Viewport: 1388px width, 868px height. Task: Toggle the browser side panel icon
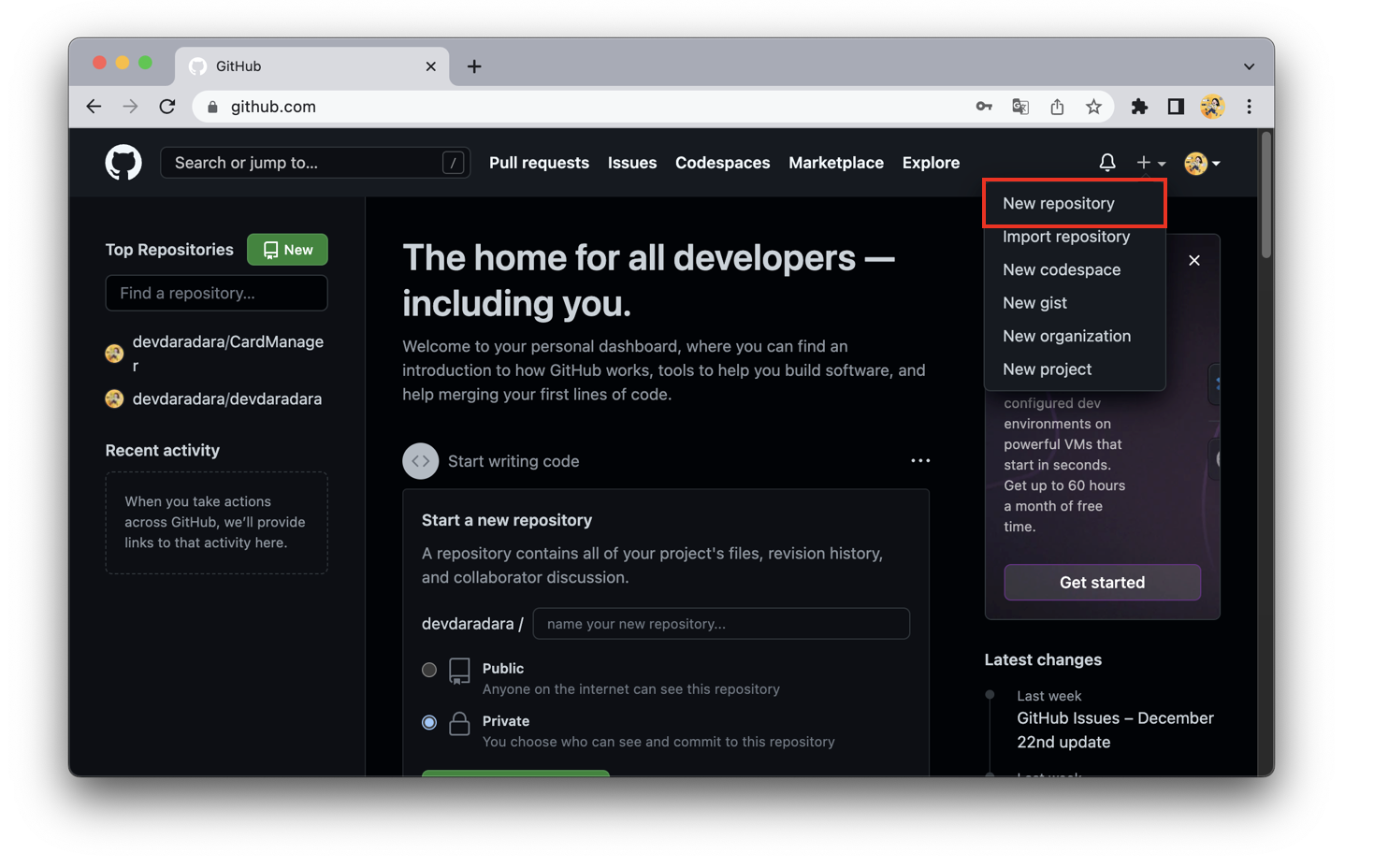point(1176,107)
